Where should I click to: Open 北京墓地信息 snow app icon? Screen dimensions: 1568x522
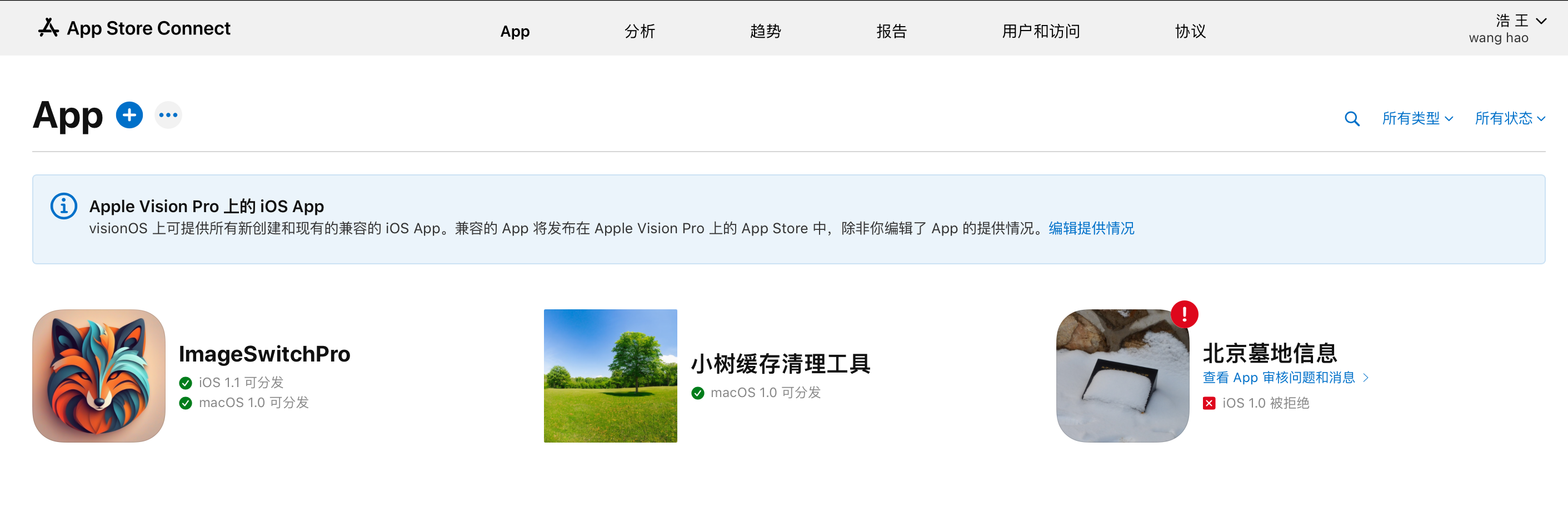click(1122, 376)
